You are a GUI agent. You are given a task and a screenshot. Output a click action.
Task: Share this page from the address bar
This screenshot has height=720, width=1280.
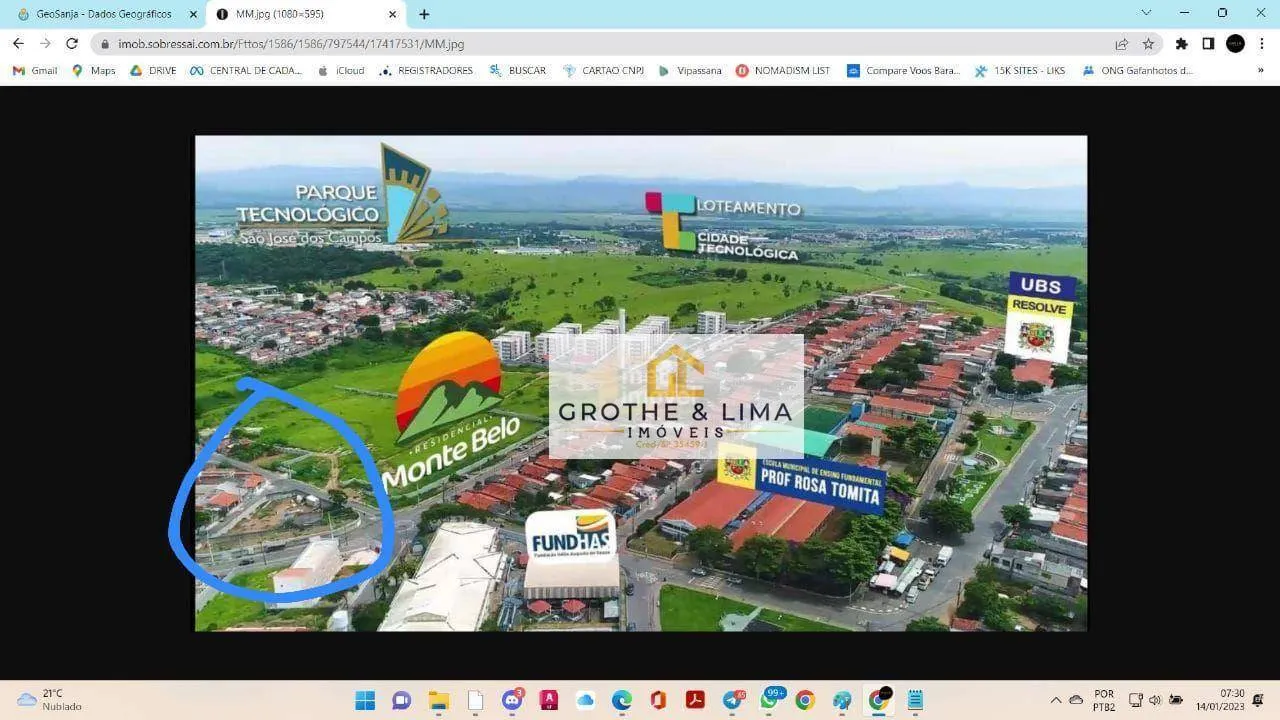click(1122, 44)
